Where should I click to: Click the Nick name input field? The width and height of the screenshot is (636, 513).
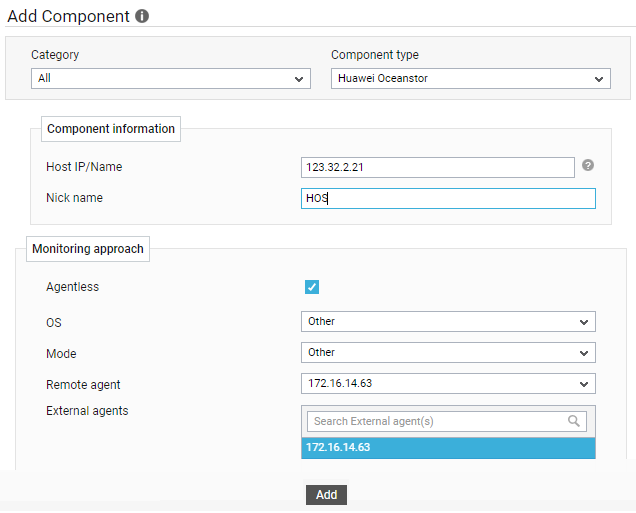coord(448,198)
